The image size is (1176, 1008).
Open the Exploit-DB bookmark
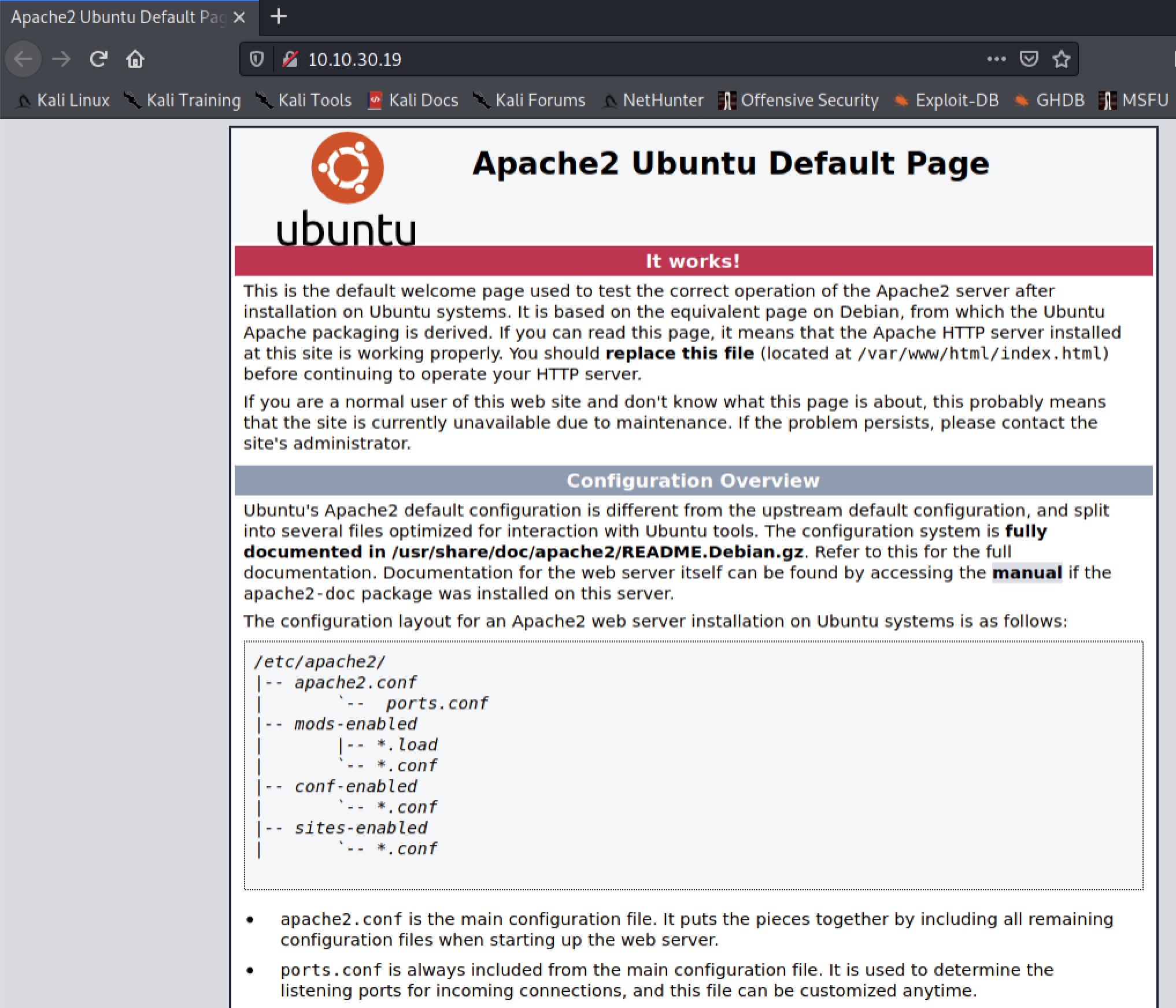[x=946, y=101]
